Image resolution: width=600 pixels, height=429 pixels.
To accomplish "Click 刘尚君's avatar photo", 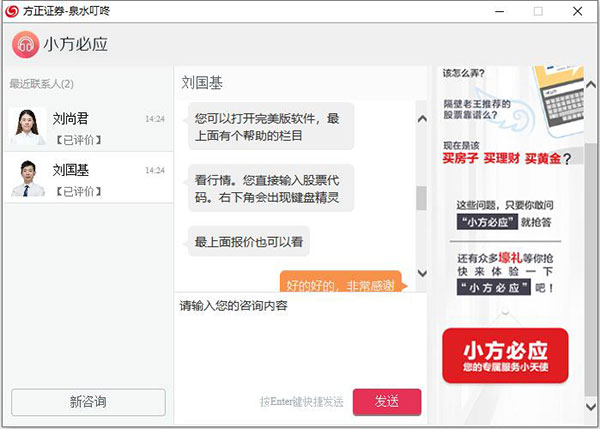I will point(27,125).
